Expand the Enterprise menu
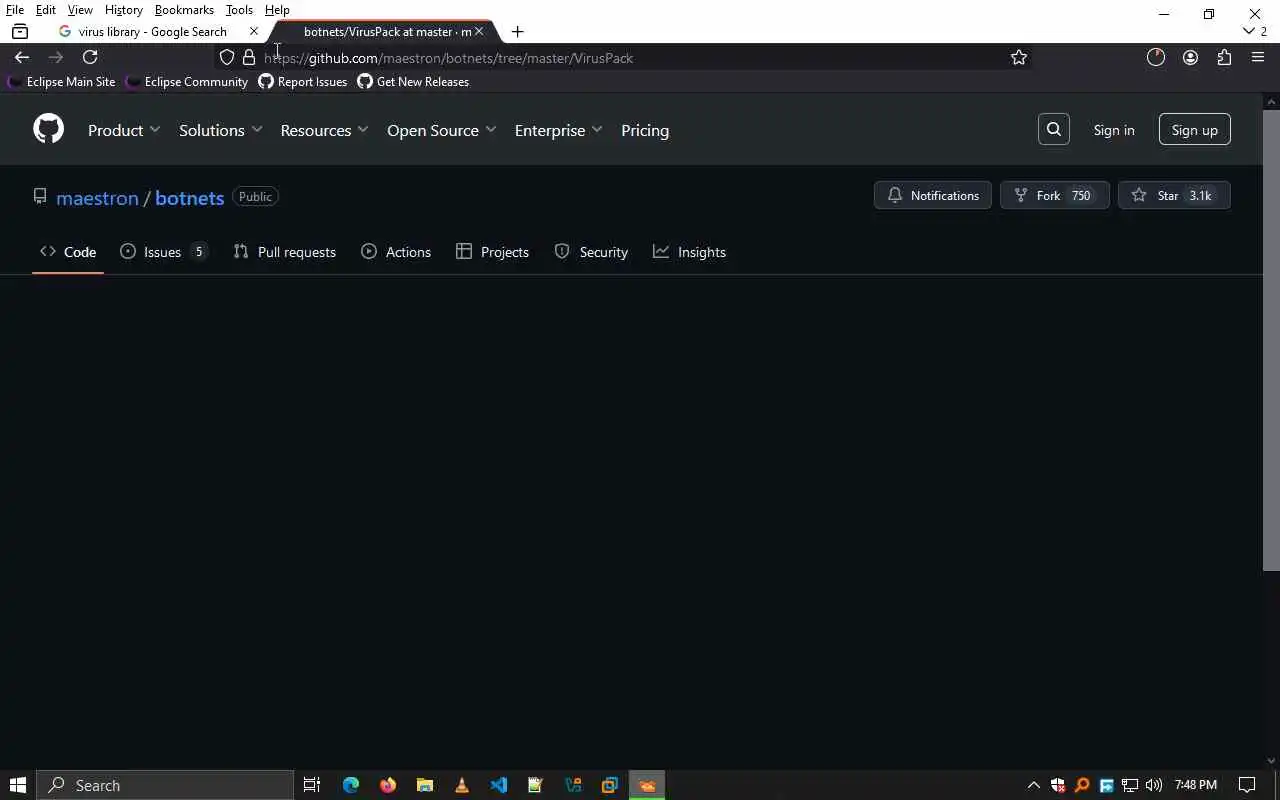This screenshot has height=800, width=1280. coord(558,130)
